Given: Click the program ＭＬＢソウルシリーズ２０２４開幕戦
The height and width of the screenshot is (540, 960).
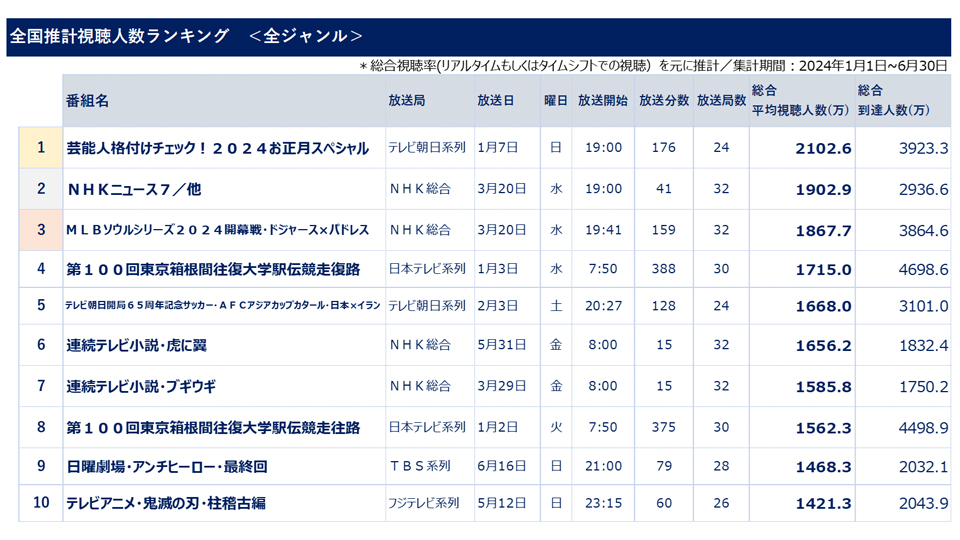Looking at the screenshot, I should pyautogui.click(x=163, y=230).
